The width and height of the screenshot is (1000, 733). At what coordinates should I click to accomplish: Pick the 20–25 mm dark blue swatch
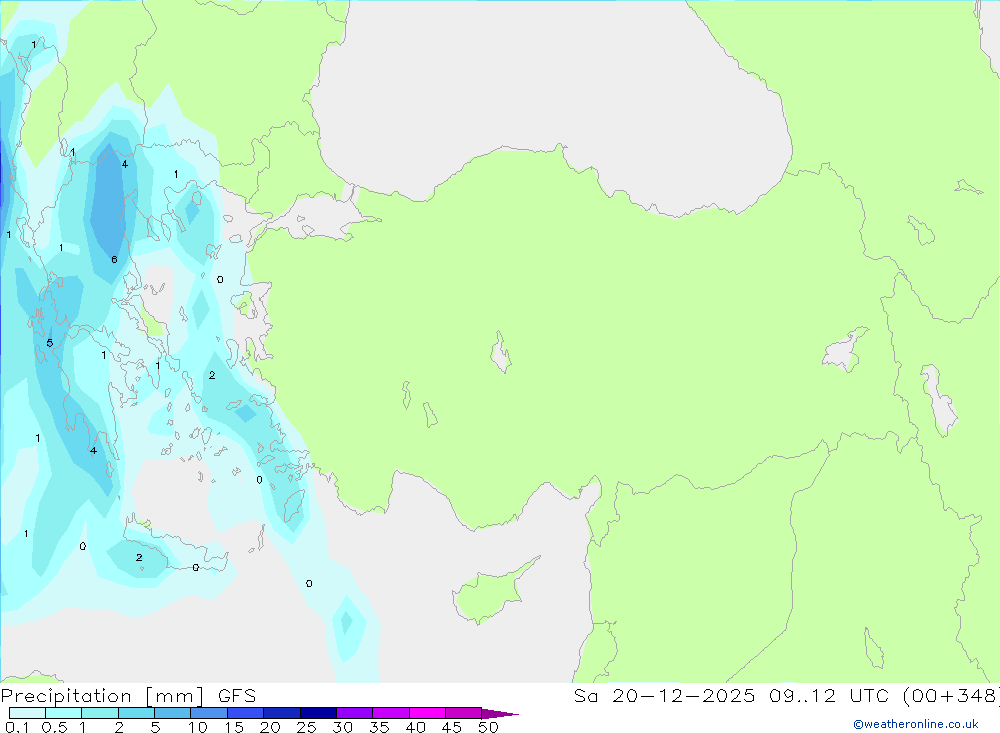click(282, 713)
